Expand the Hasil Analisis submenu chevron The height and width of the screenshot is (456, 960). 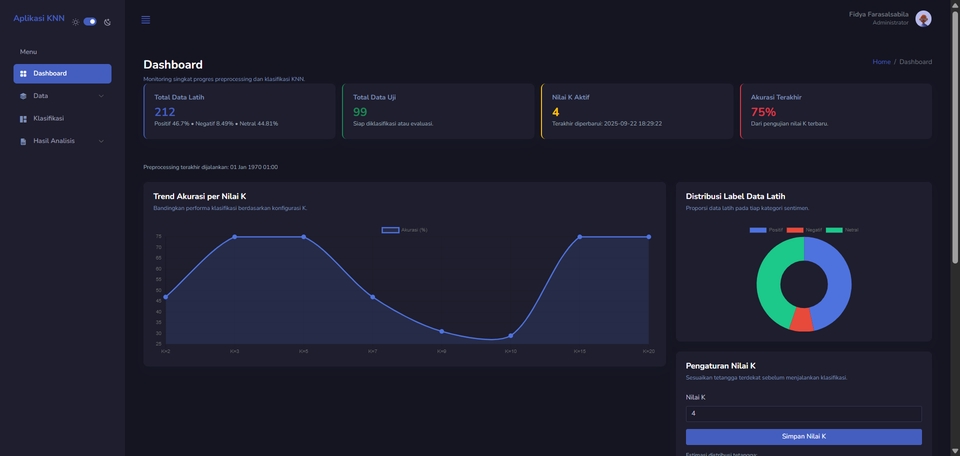click(101, 141)
